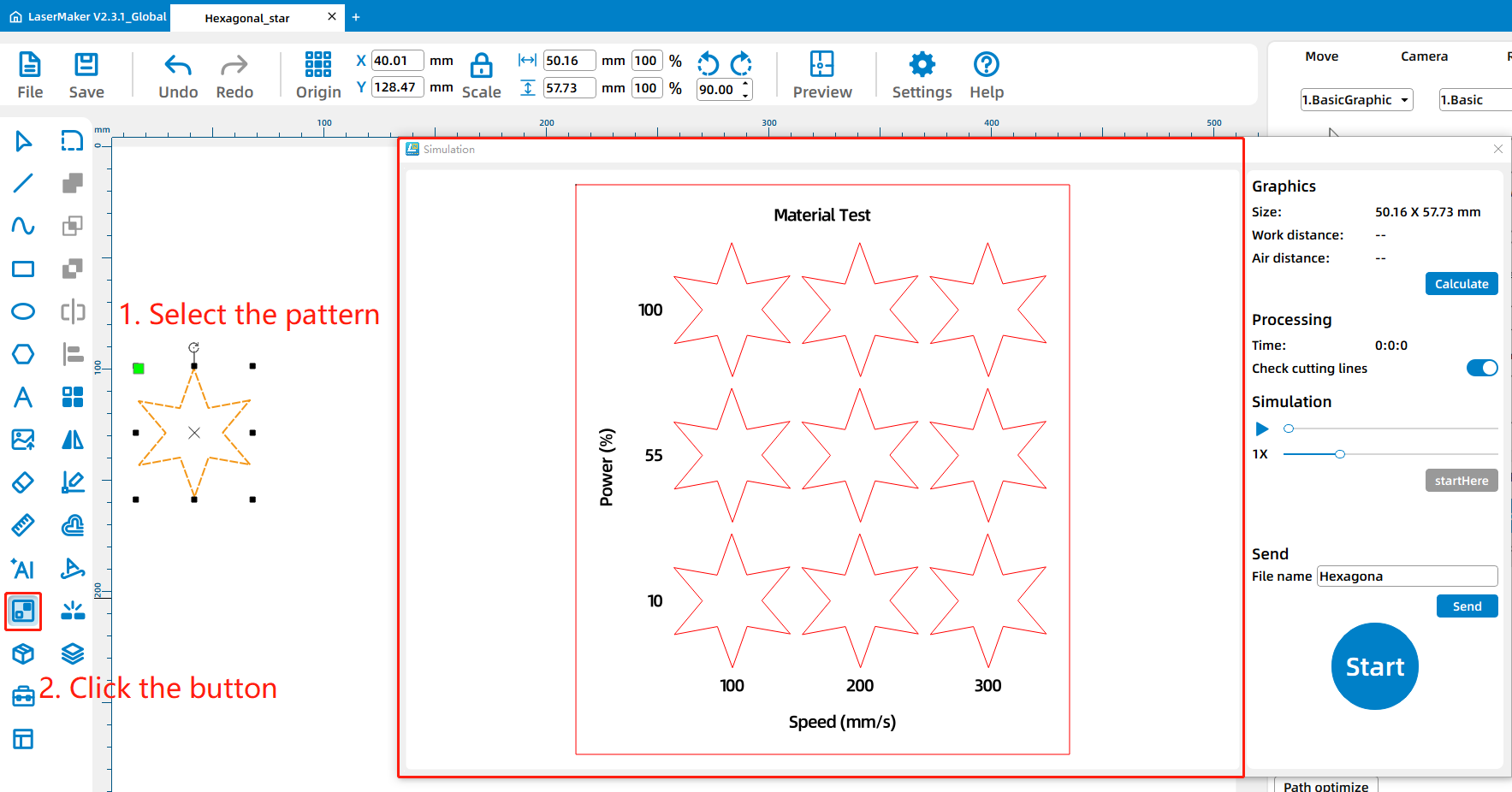Viewport: 1512px width, 792px height.
Task: Open the Preview tool
Action: click(821, 75)
